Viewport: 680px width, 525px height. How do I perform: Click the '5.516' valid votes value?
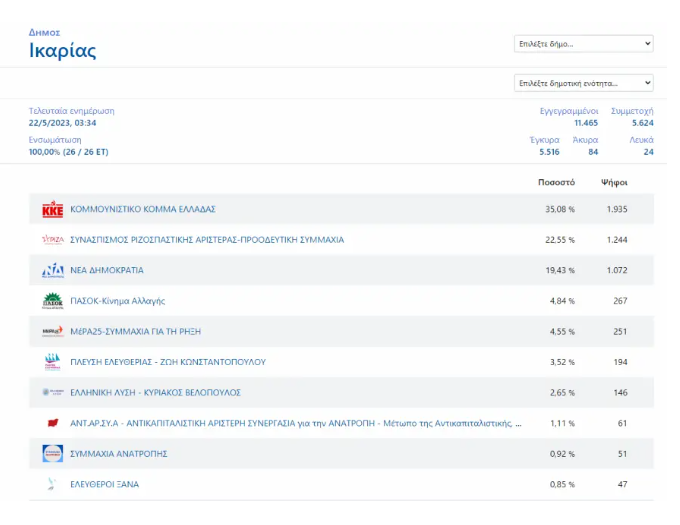pos(549,152)
